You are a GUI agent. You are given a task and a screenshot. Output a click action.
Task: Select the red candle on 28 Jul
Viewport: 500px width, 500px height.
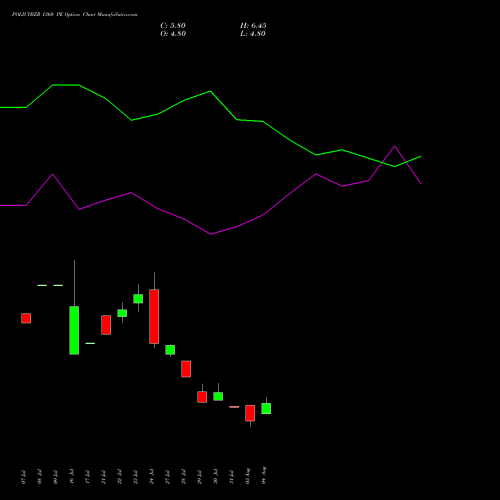point(186,369)
